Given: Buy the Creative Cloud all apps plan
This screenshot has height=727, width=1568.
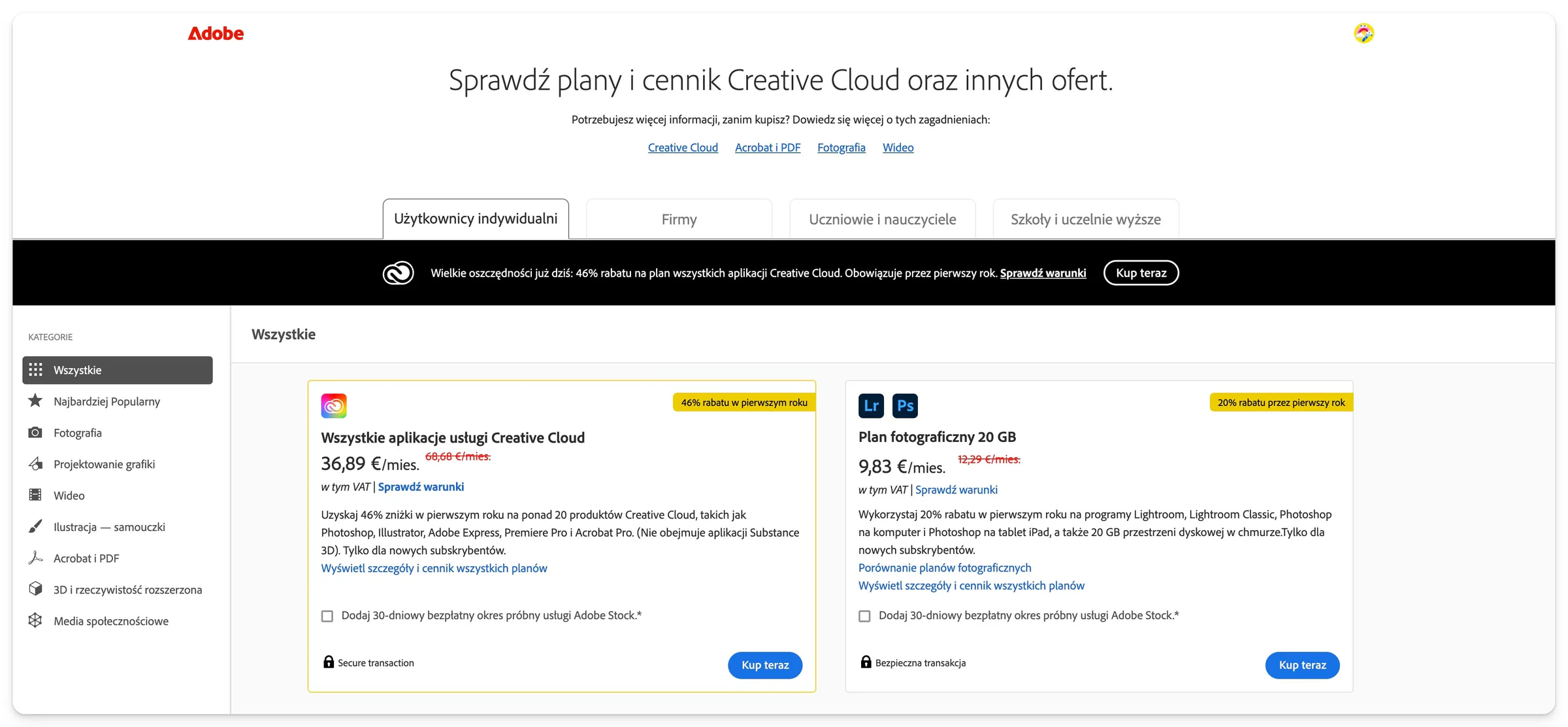Looking at the screenshot, I should [765, 665].
